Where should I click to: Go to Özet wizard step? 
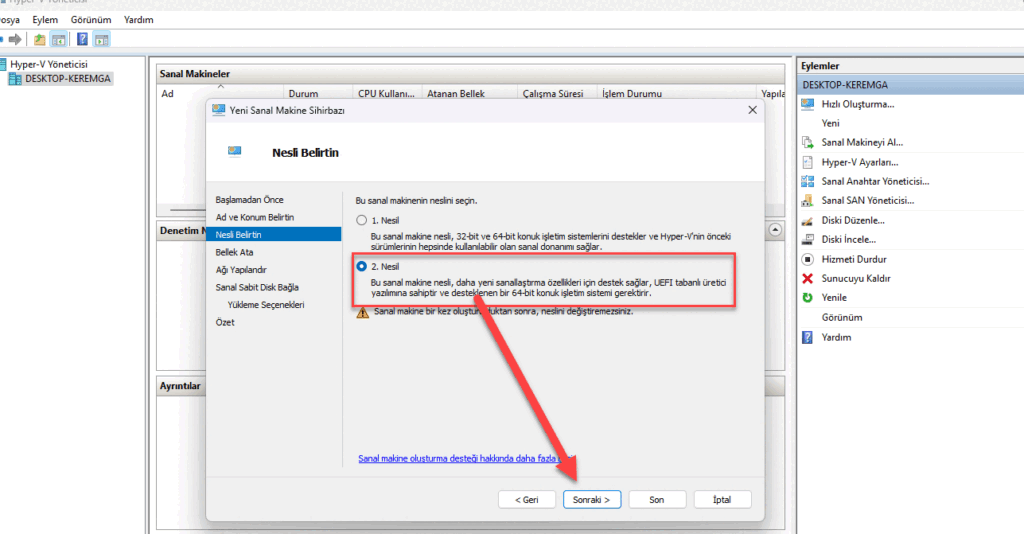pos(225,322)
